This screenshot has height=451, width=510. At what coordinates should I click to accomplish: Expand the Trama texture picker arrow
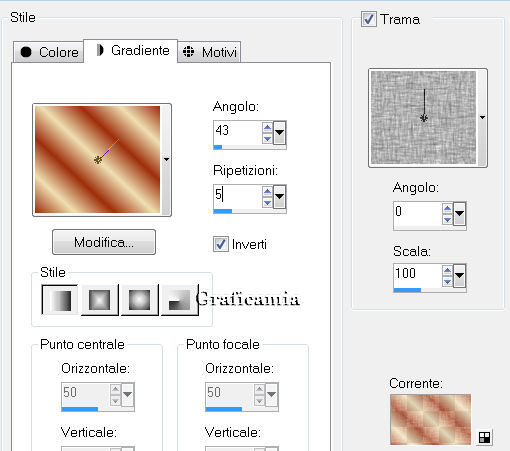point(482,117)
